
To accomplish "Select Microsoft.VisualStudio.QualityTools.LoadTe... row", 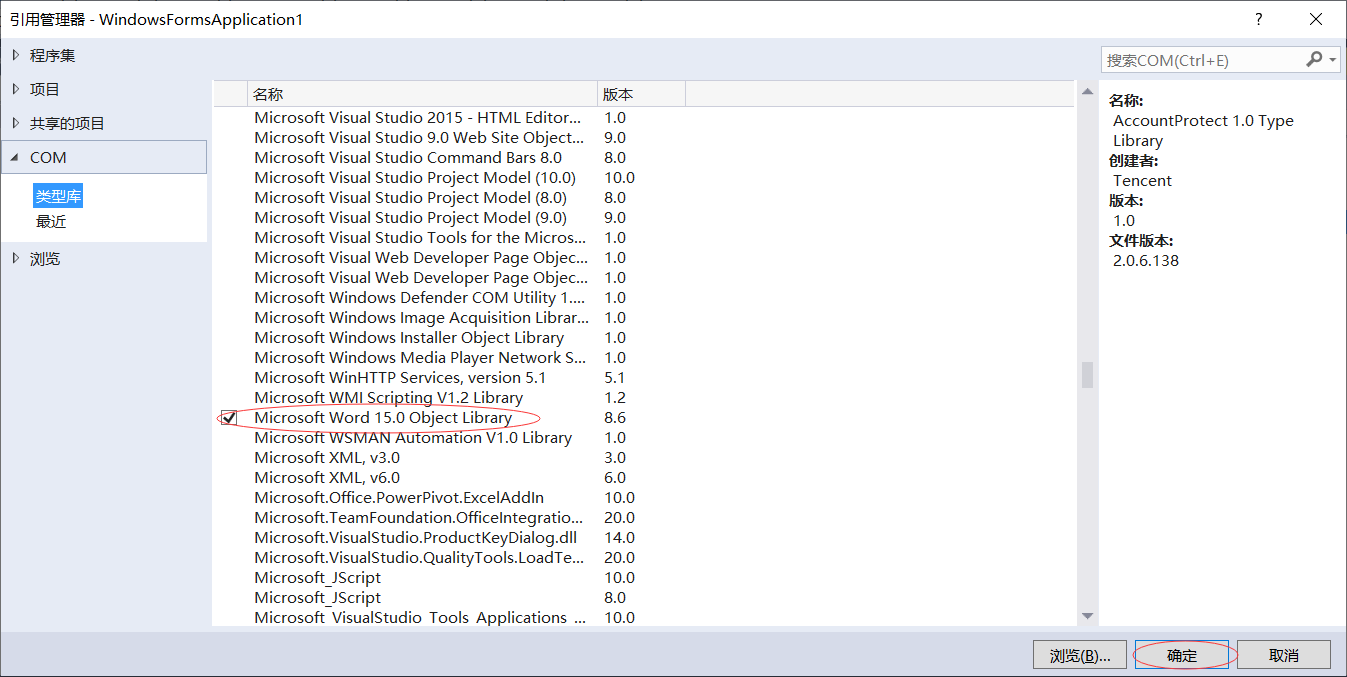I will tap(643, 558).
